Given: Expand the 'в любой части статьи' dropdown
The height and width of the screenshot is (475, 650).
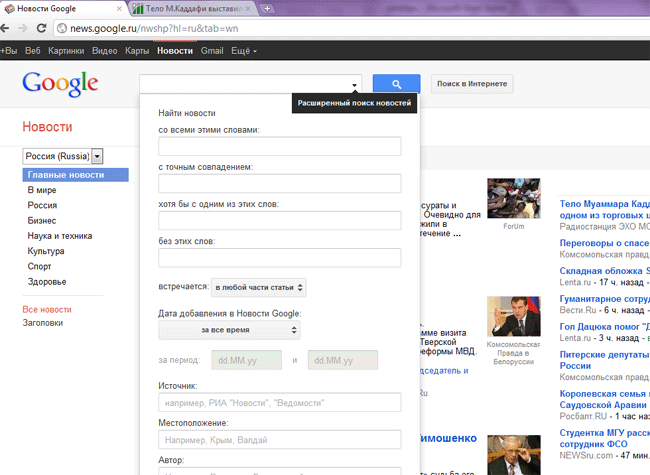Looking at the screenshot, I should tap(259, 288).
